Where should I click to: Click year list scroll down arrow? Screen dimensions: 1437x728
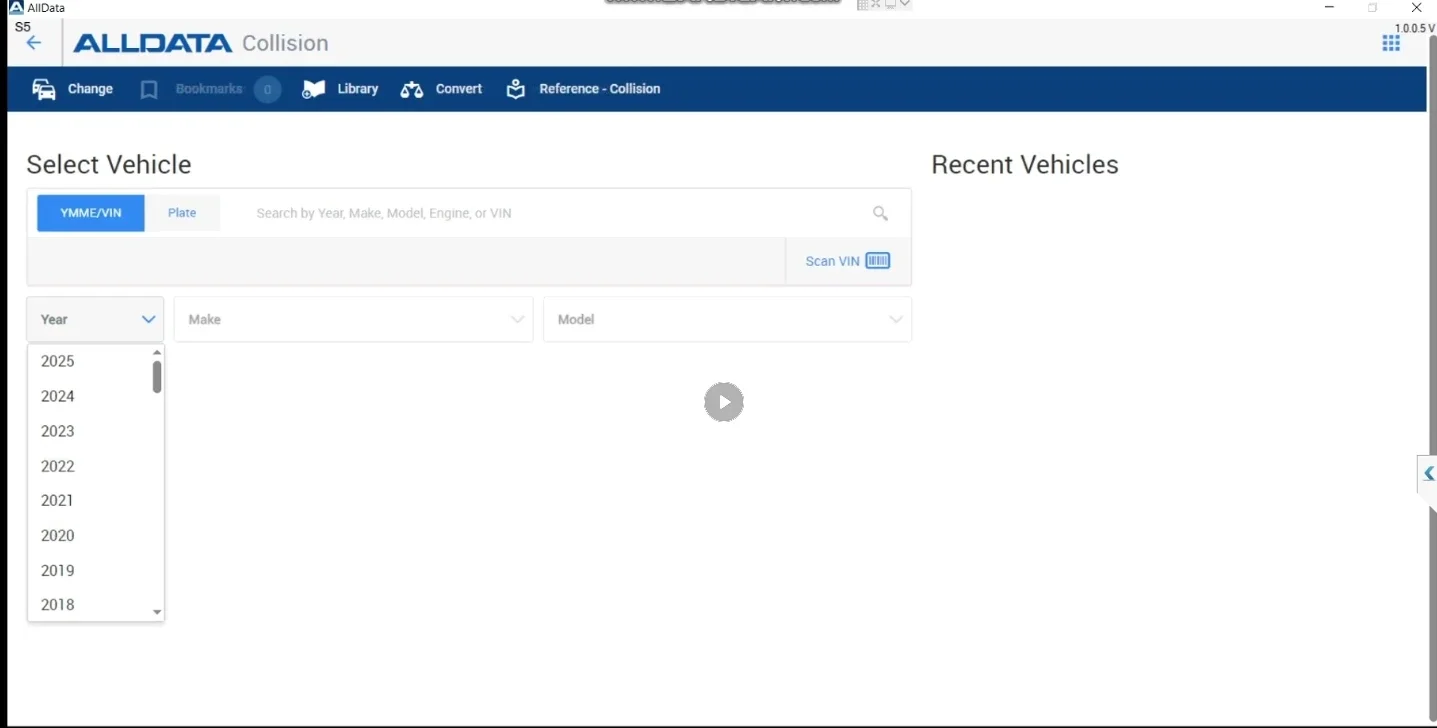[157, 612]
